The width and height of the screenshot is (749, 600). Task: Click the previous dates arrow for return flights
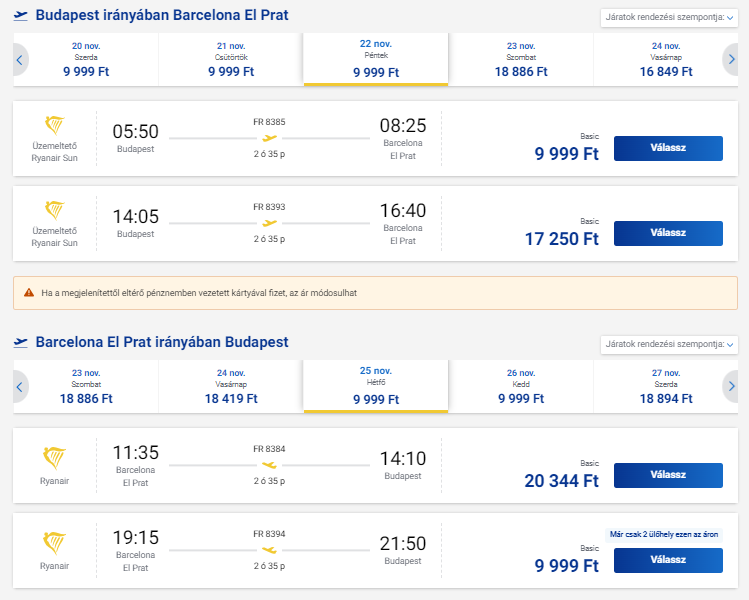click(x=20, y=386)
